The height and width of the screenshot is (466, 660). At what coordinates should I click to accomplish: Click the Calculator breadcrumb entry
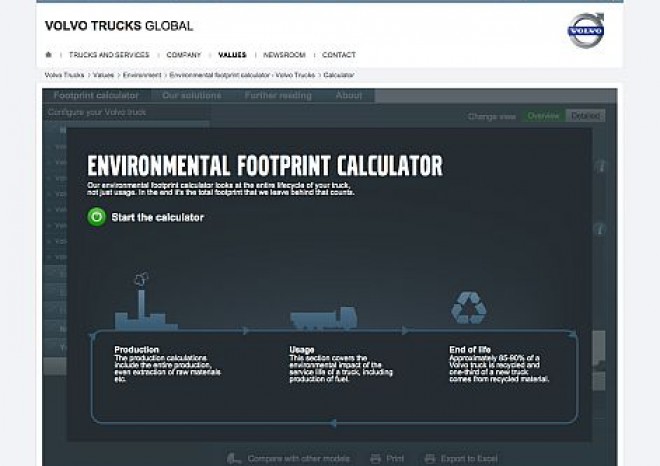coord(339,75)
